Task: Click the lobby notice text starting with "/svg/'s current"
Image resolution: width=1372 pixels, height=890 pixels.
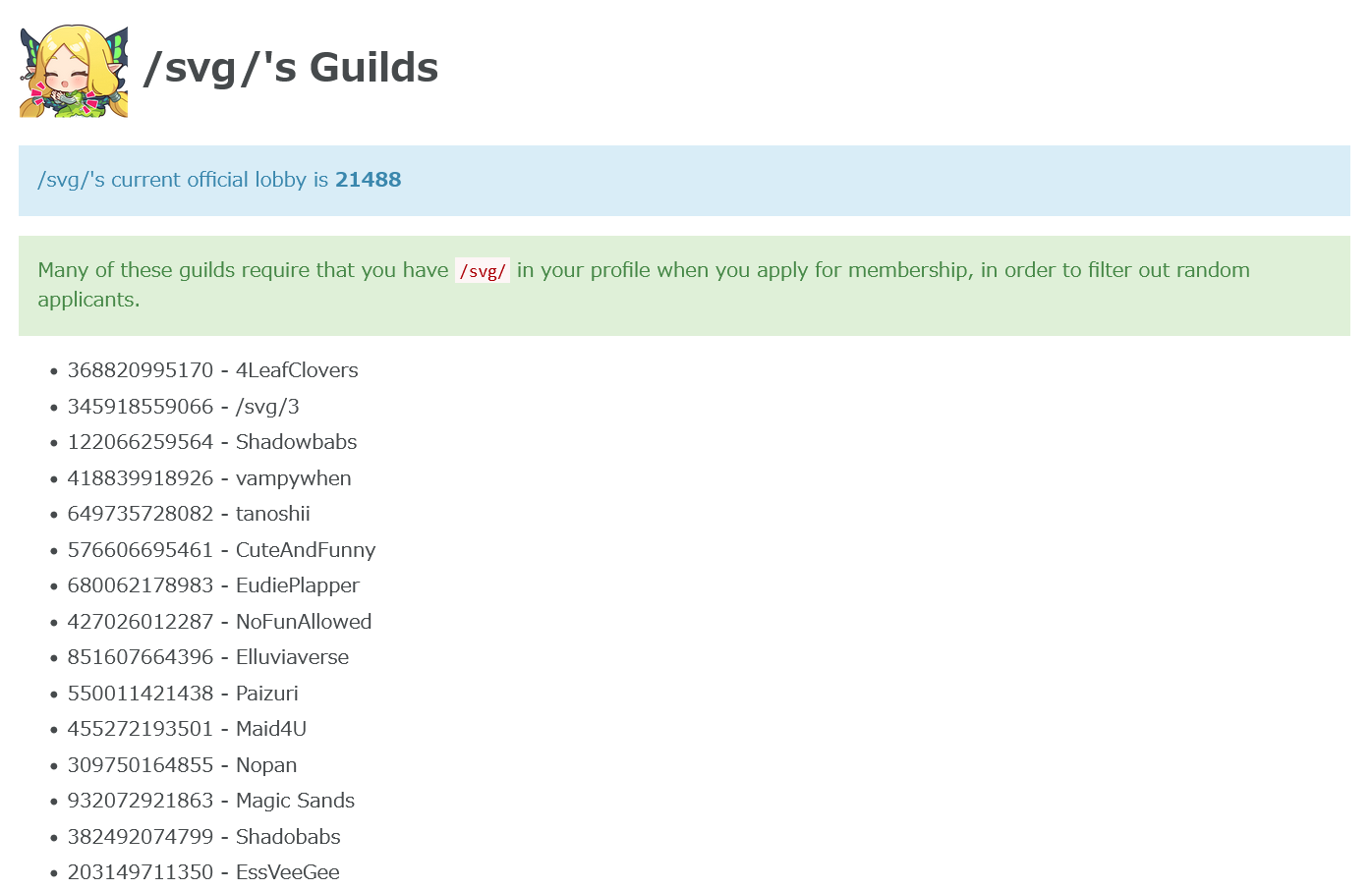Action: click(x=219, y=180)
